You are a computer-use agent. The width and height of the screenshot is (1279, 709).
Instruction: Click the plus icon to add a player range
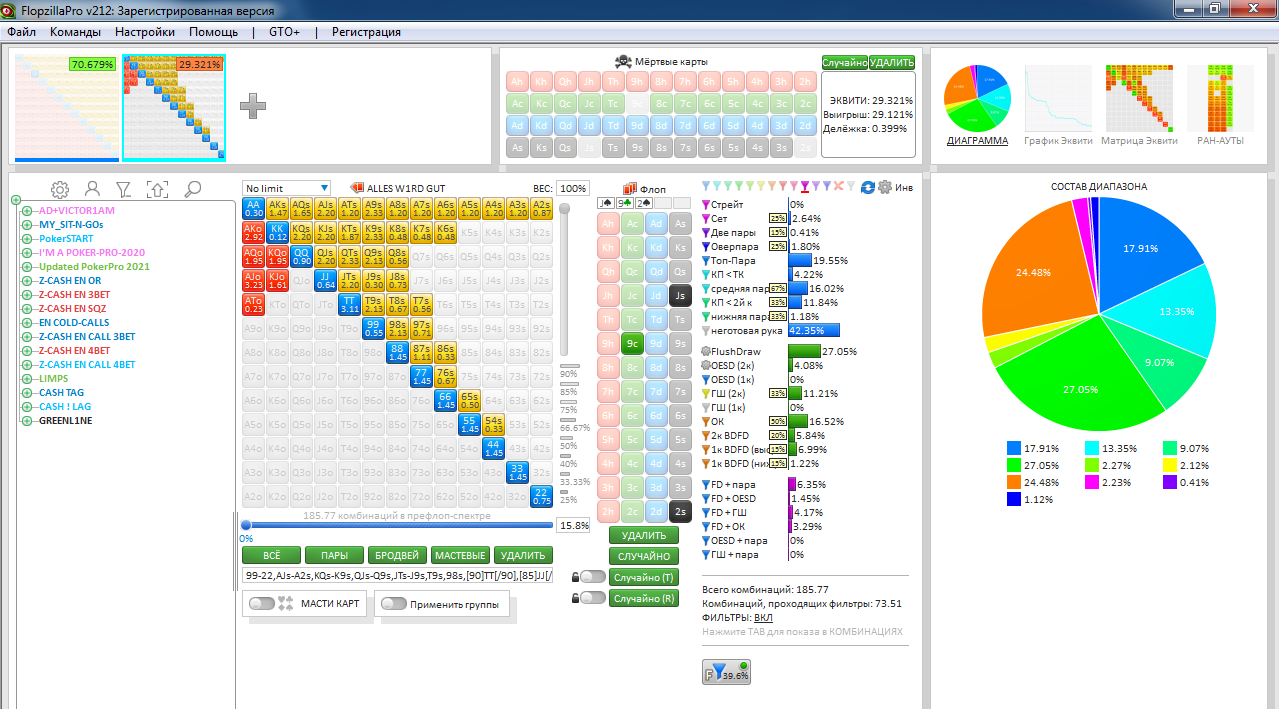click(x=252, y=105)
